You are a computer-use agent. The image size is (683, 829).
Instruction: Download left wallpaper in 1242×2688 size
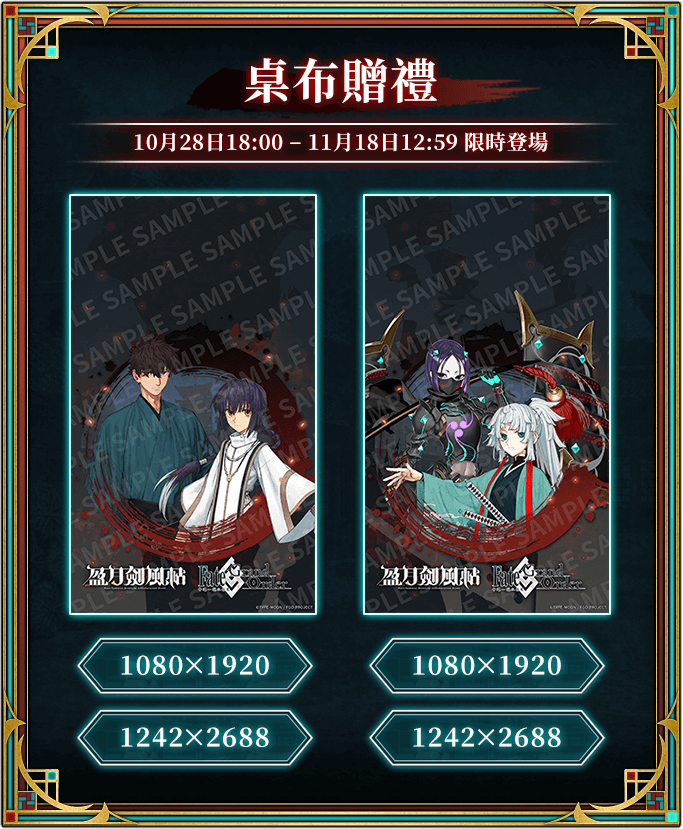(x=195, y=738)
